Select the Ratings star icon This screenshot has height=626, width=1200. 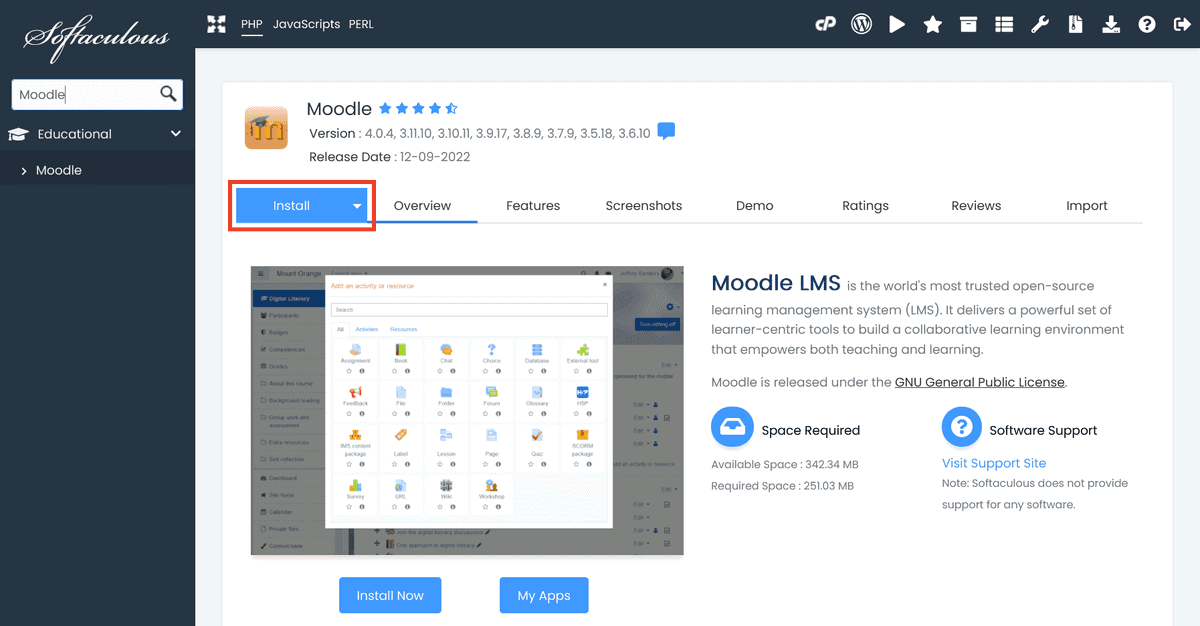(932, 23)
